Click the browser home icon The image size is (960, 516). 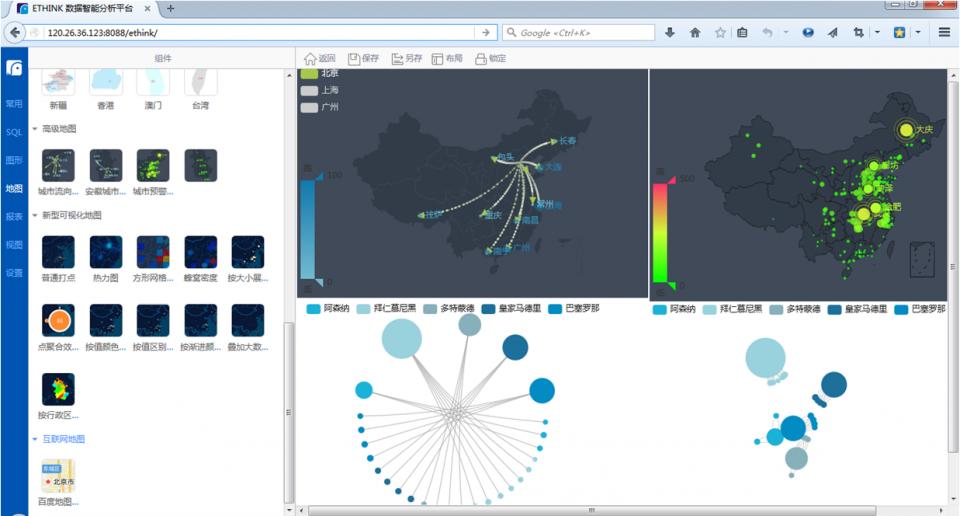(695, 32)
